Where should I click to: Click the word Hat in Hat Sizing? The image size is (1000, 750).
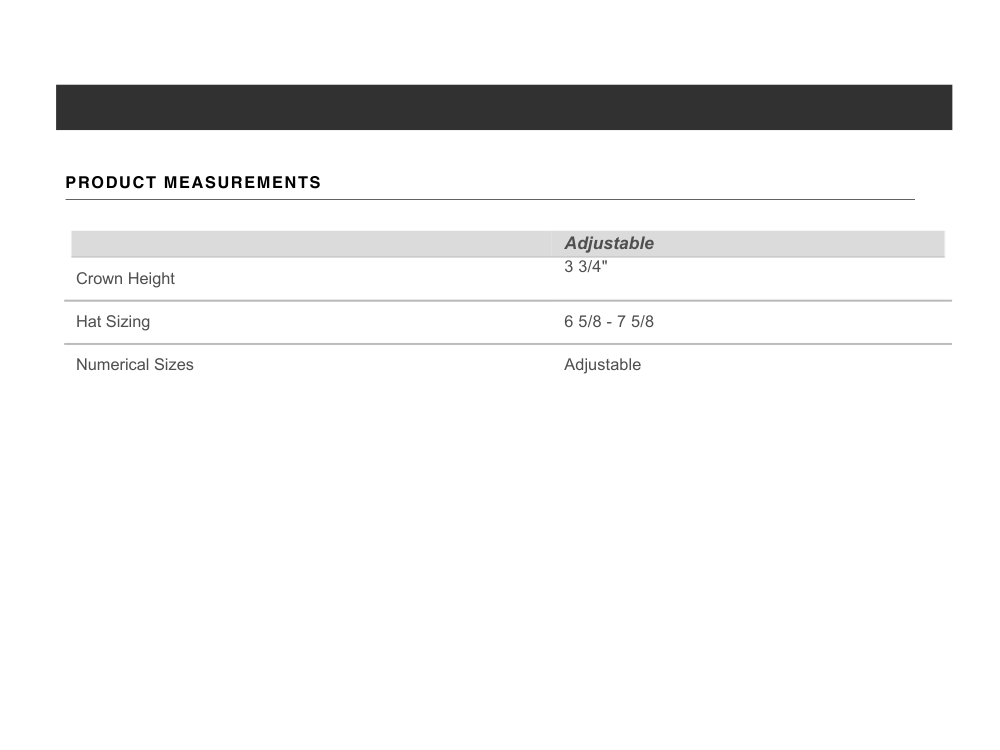tap(88, 322)
